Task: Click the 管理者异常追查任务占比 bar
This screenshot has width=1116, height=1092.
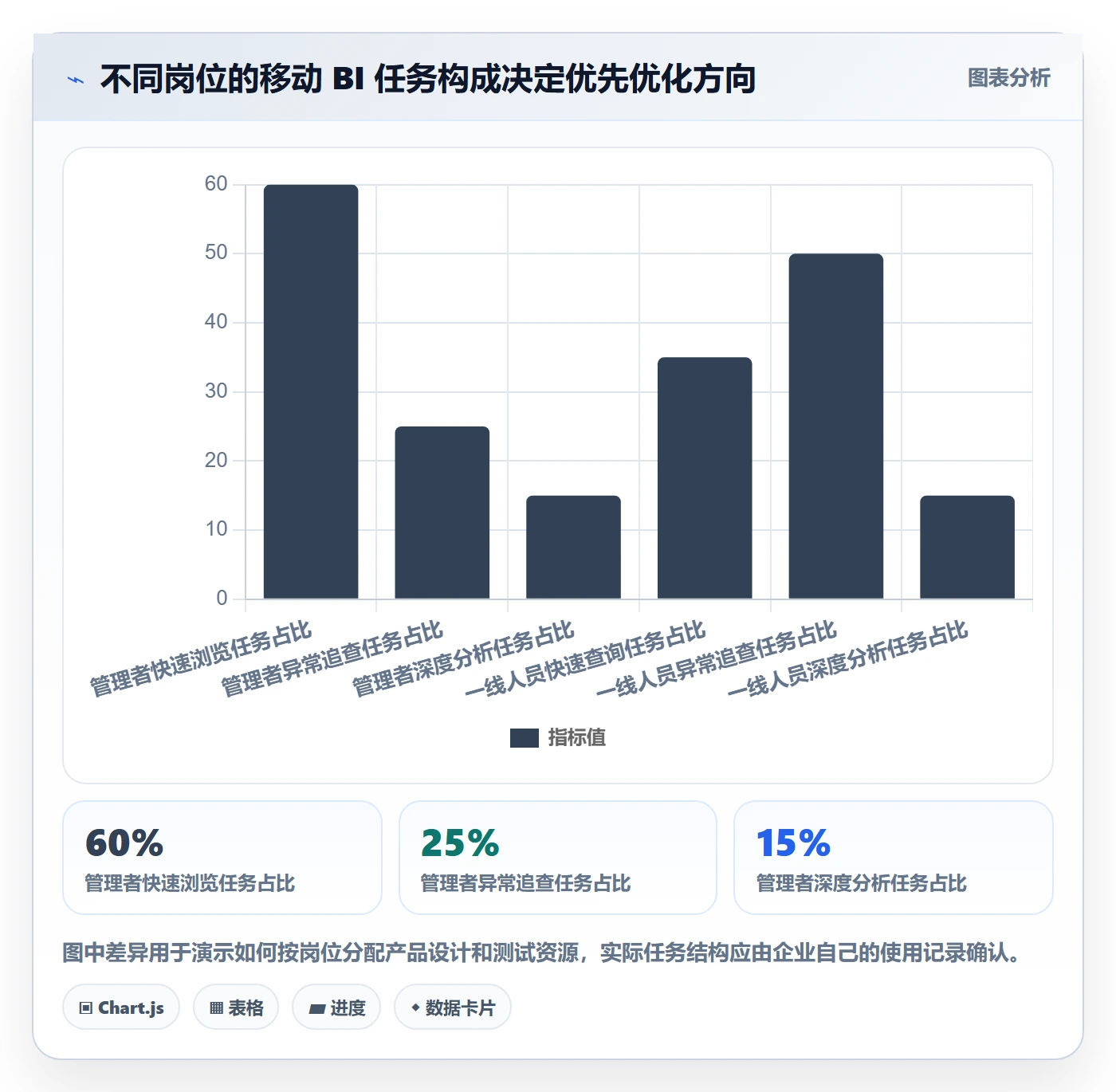Action: [442, 513]
